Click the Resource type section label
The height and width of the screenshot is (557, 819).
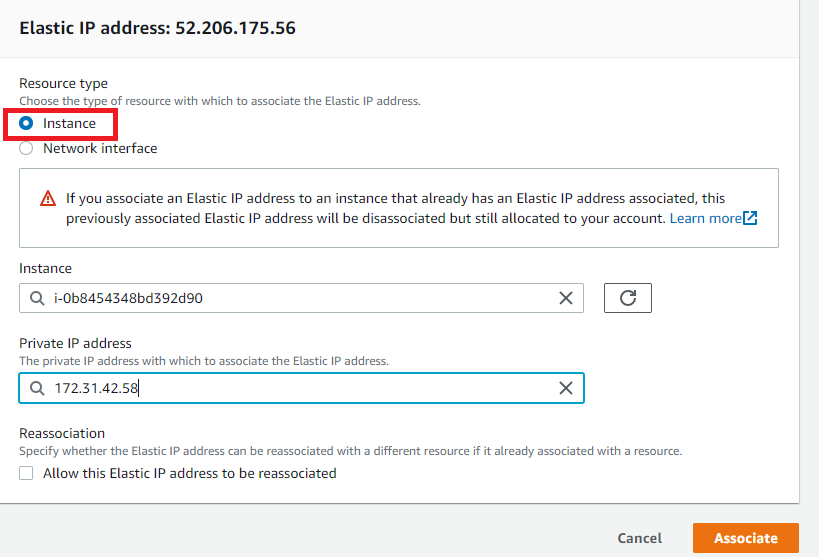click(64, 83)
